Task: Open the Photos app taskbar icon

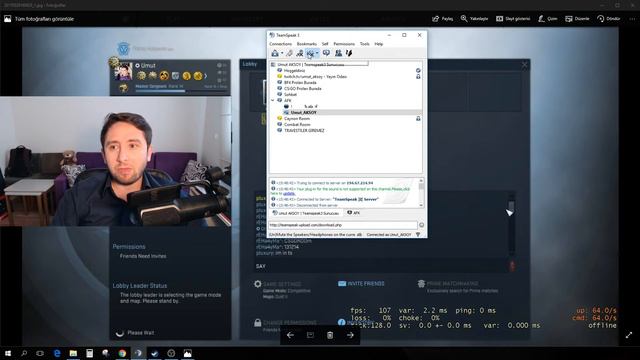Action: [187, 353]
